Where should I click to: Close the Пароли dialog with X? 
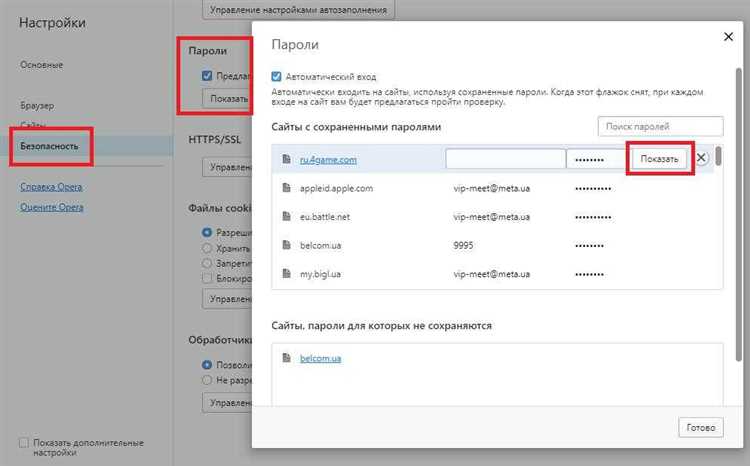727,37
